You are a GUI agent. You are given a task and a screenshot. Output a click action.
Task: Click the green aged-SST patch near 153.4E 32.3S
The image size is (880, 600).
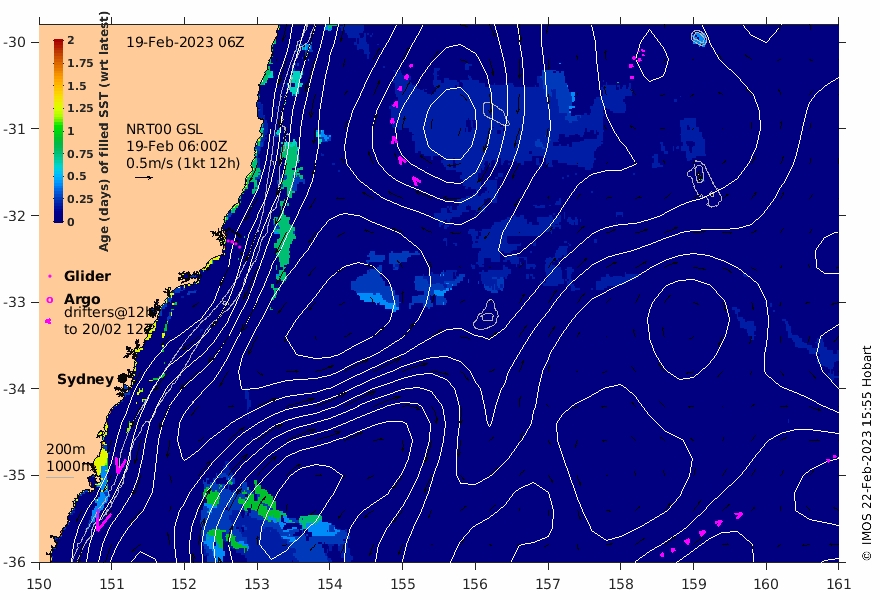tap(285, 241)
